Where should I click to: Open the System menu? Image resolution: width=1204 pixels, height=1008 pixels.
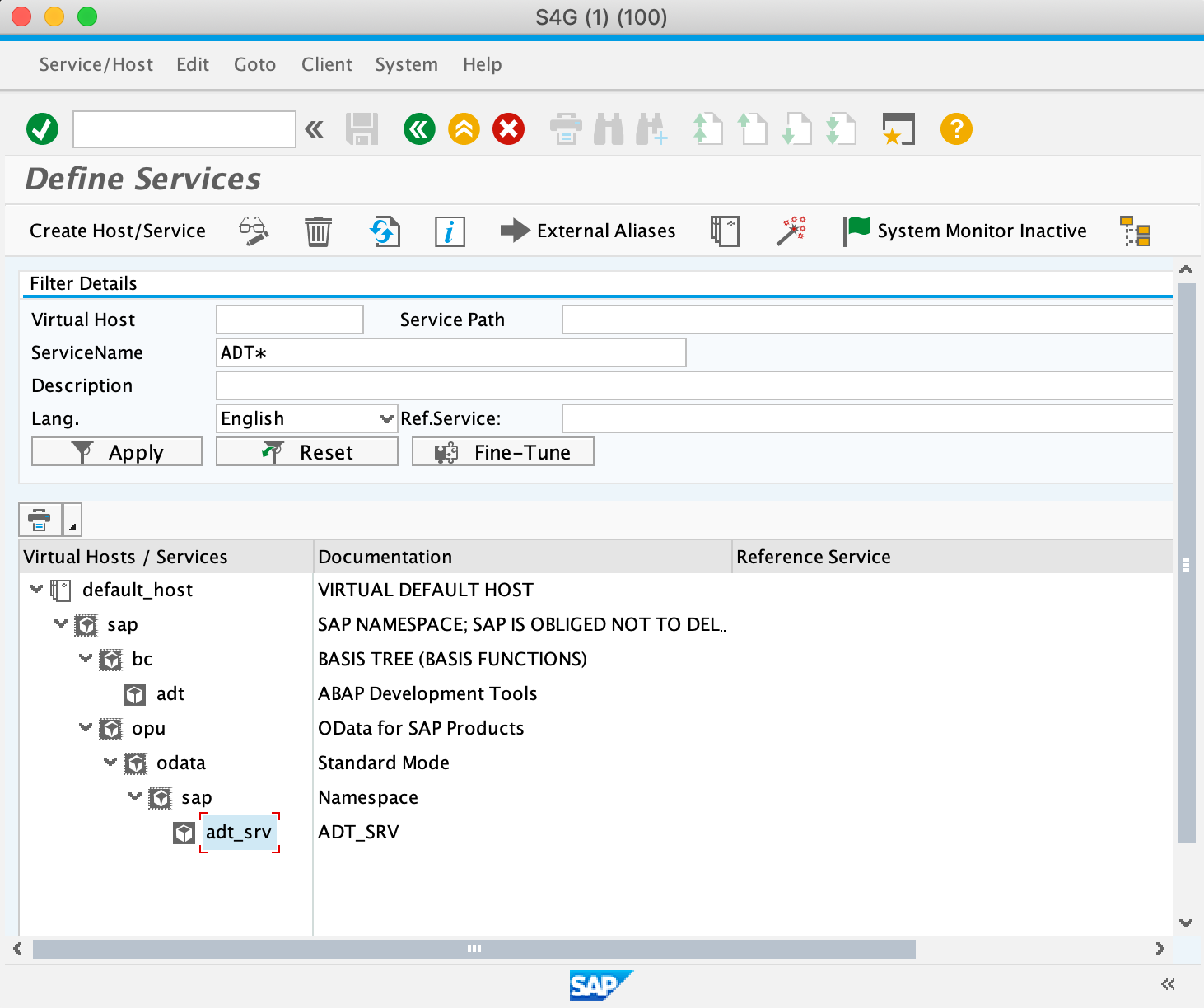click(406, 64)
